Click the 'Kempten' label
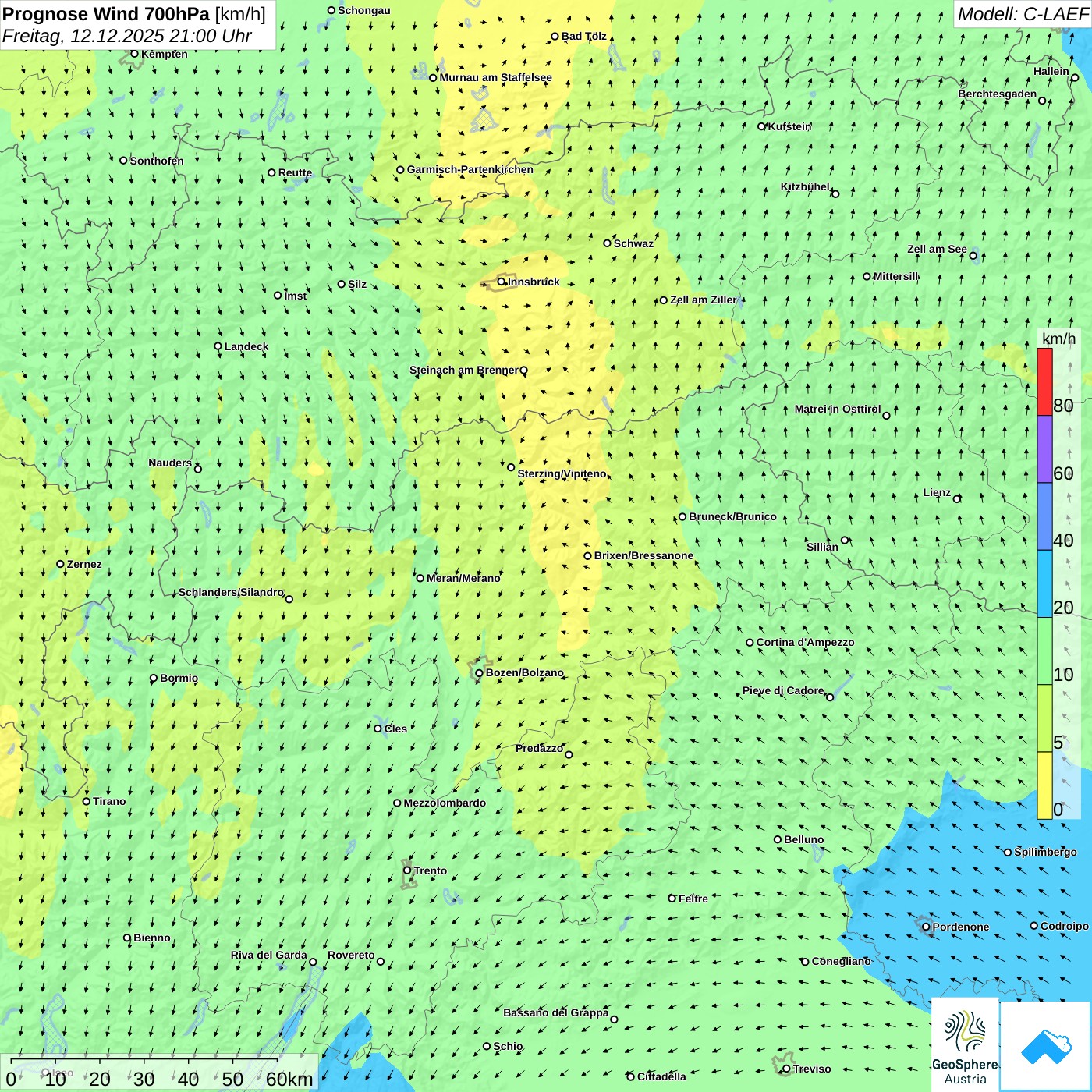This screenshot has height=1092, width=1092. click(x=164, y=54)
